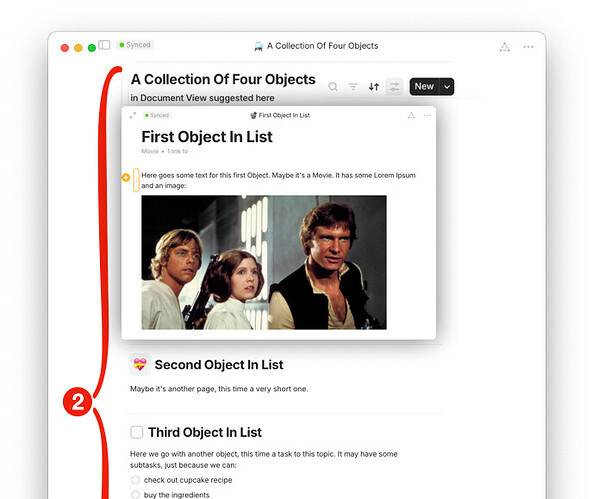Click the check out cupcake recipe text
Viewport: 593px width, 499px height.
(188, 480)
